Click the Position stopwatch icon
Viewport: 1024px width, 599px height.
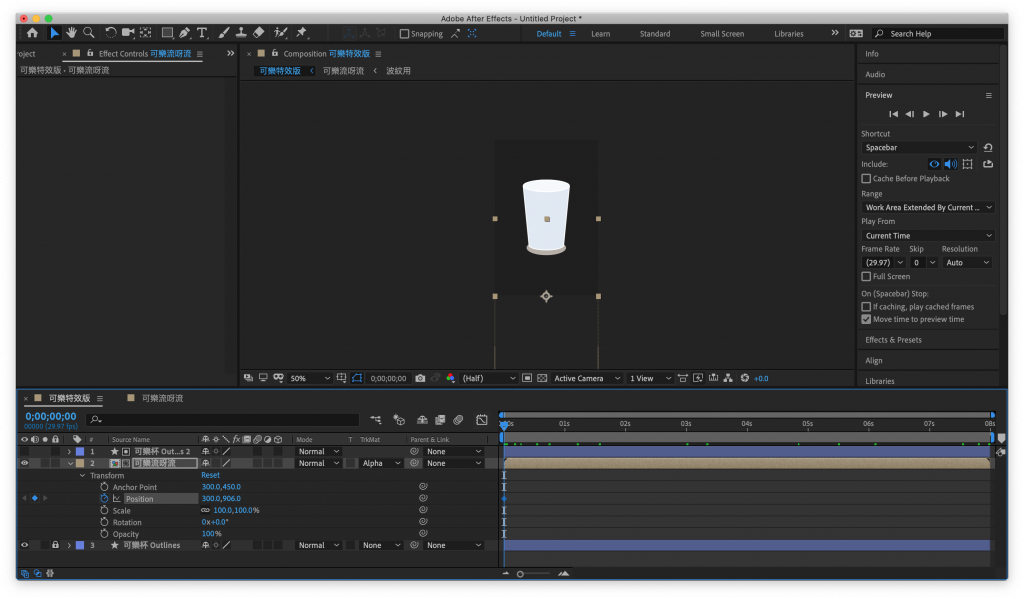pyautogui.click(x=104, y=498)
